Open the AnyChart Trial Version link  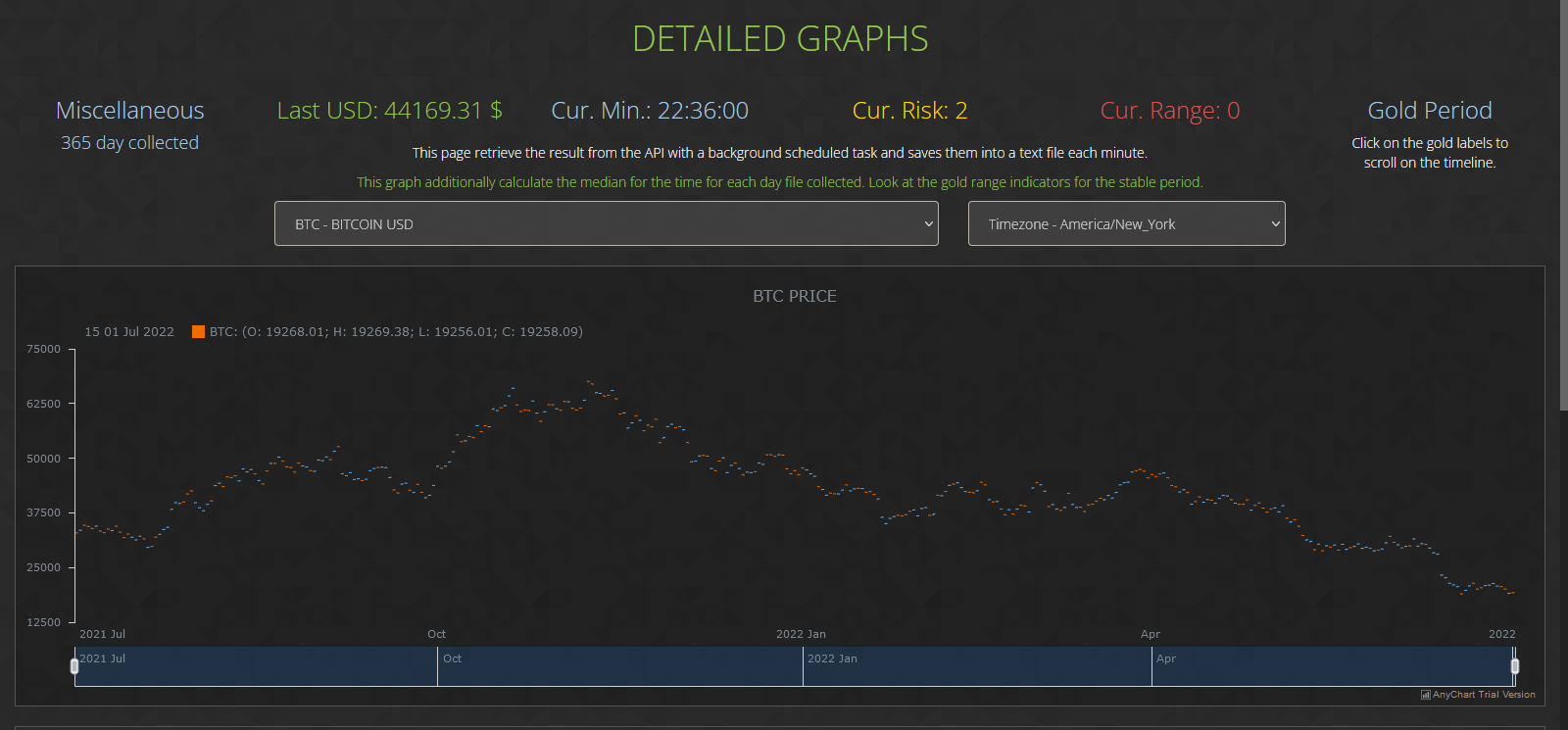[x=1484, y=695]
